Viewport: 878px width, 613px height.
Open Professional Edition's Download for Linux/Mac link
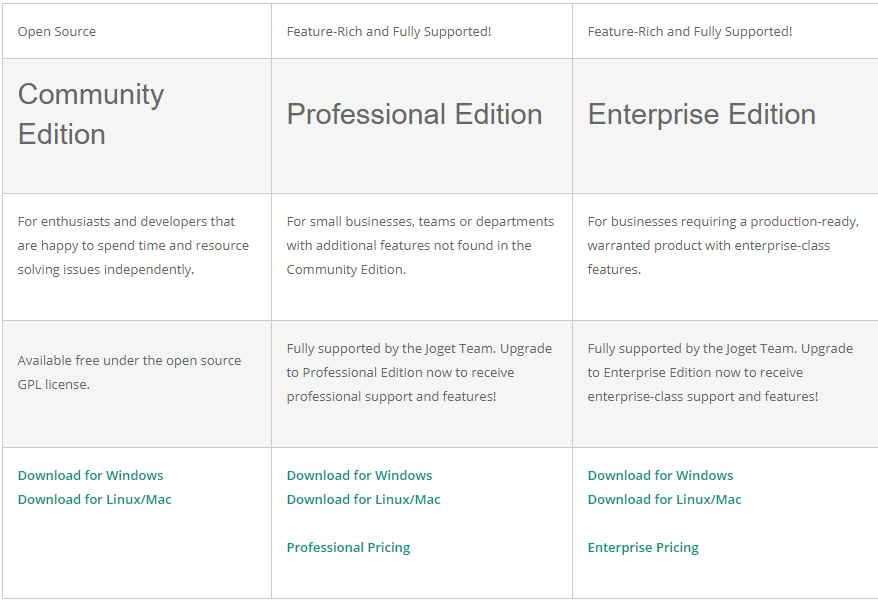363,499
